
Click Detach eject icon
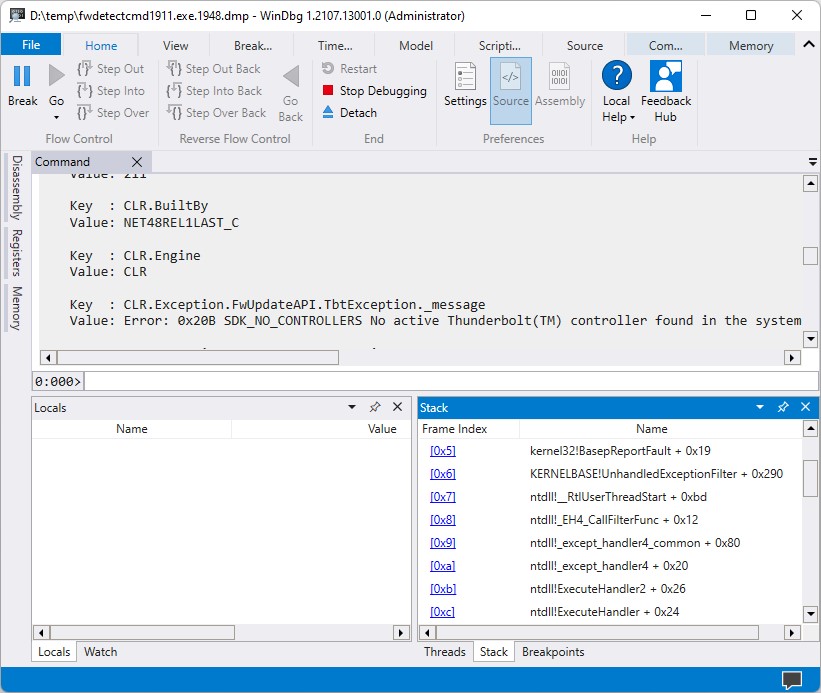pos(328,112)
